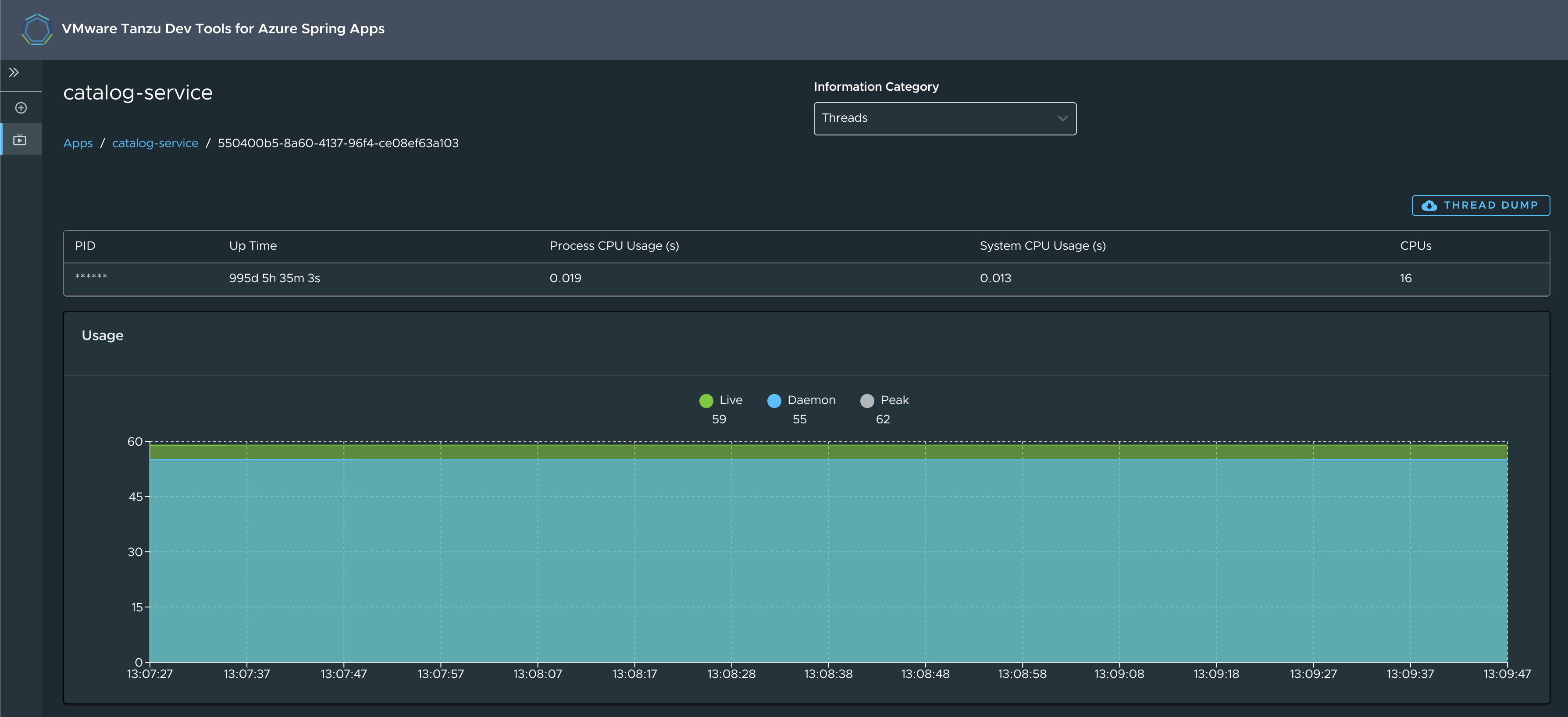Click the instance ID breadcrumb text
Image resolution: width=1568 pixels, height=717 pixels.
coord(338,143)
